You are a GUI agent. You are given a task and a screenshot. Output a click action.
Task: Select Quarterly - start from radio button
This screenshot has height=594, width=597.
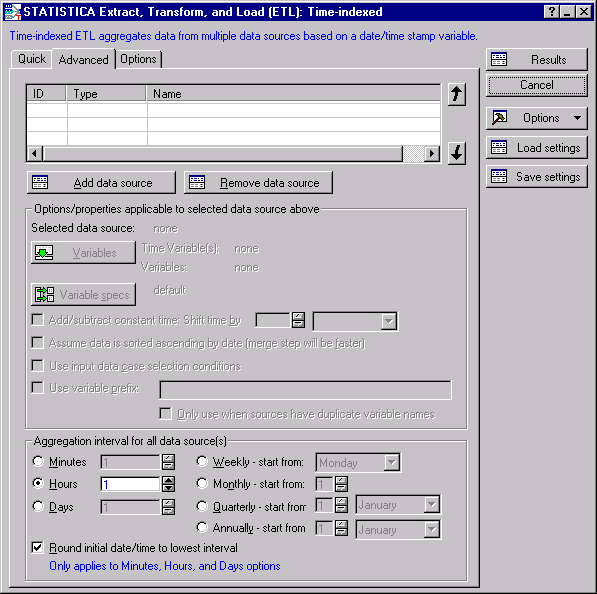[202, 506]
